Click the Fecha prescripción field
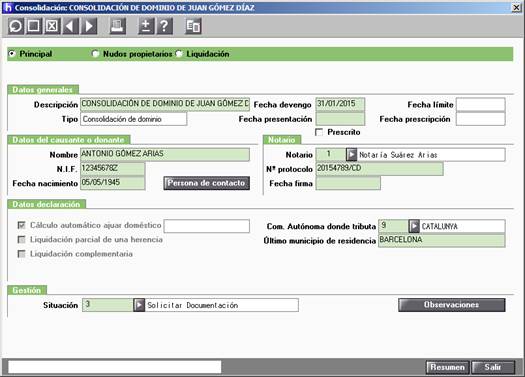Screen dimensions: 525x377 (480, 119)
